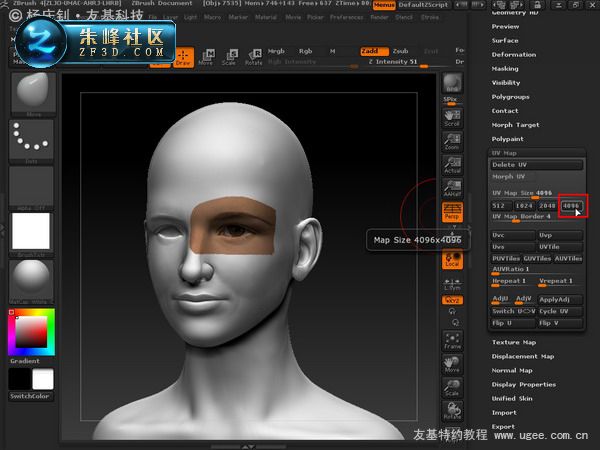Toggle Local transformations button
The height and width of the screenshot is (450, 600).
pos(452,259)
